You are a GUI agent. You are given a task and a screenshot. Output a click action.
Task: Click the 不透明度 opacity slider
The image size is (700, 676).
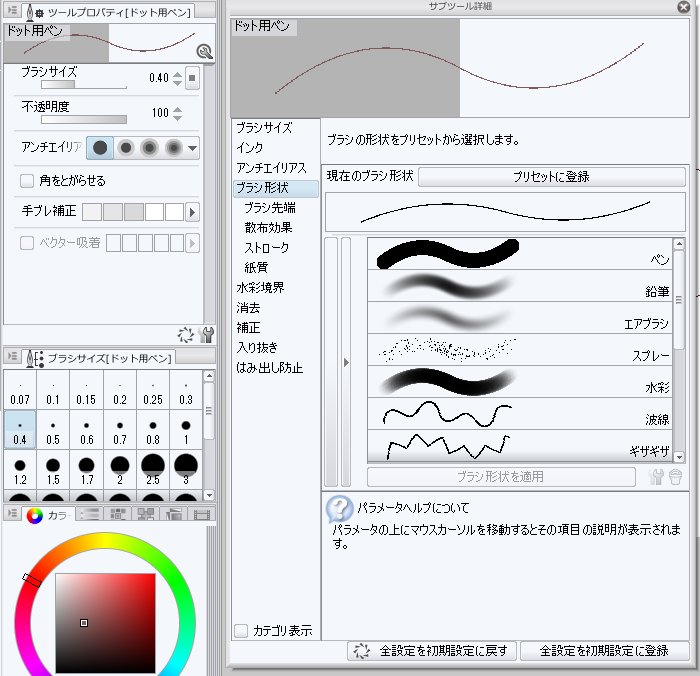84,119
